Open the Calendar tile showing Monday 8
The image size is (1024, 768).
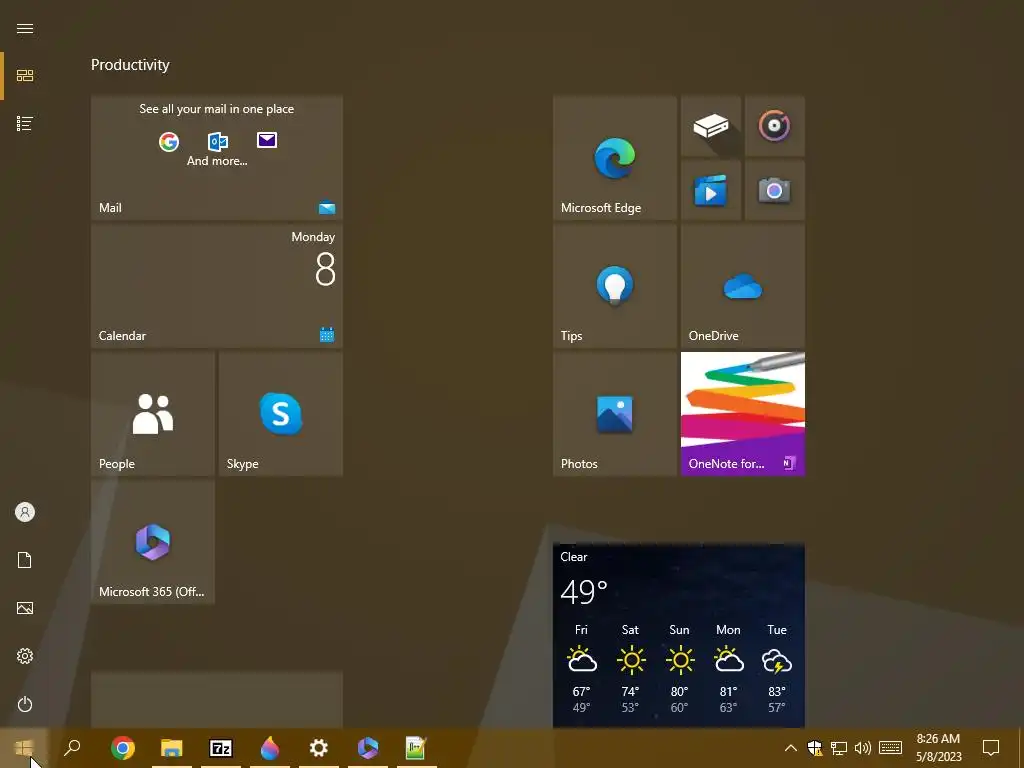coord(217,285)
